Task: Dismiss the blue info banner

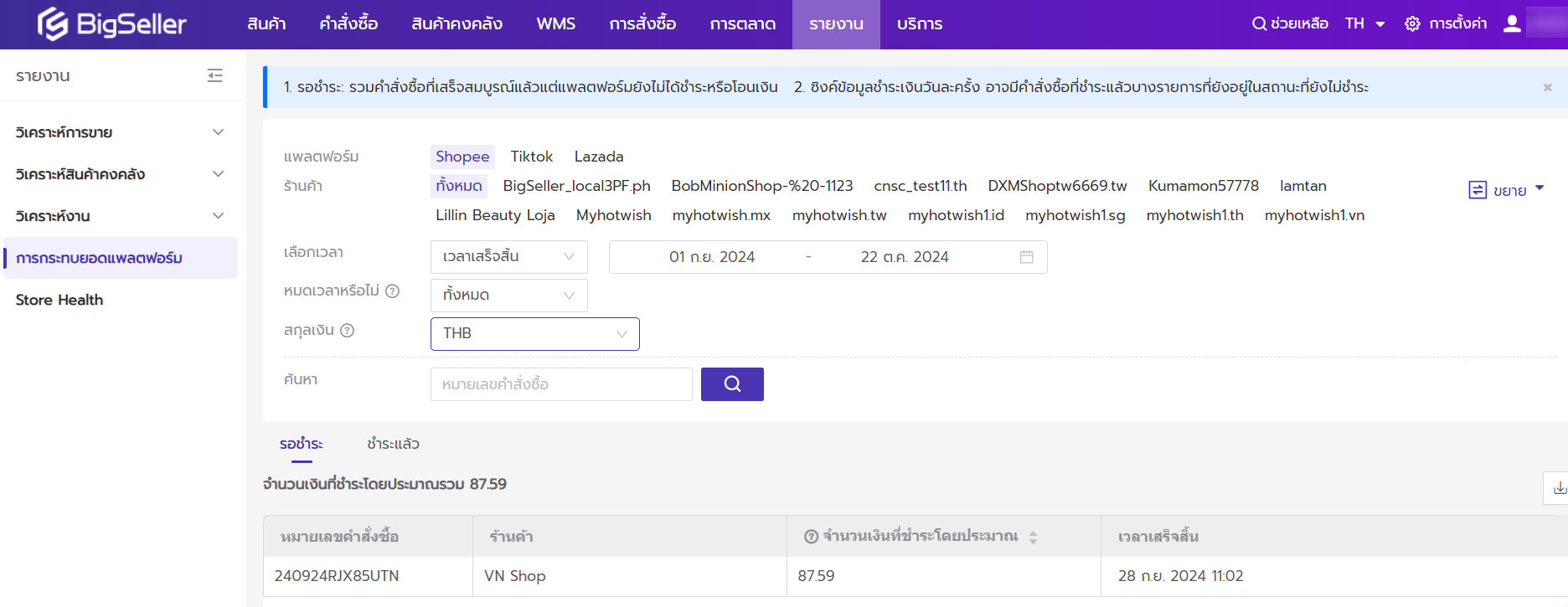Action: point(1547,87)
